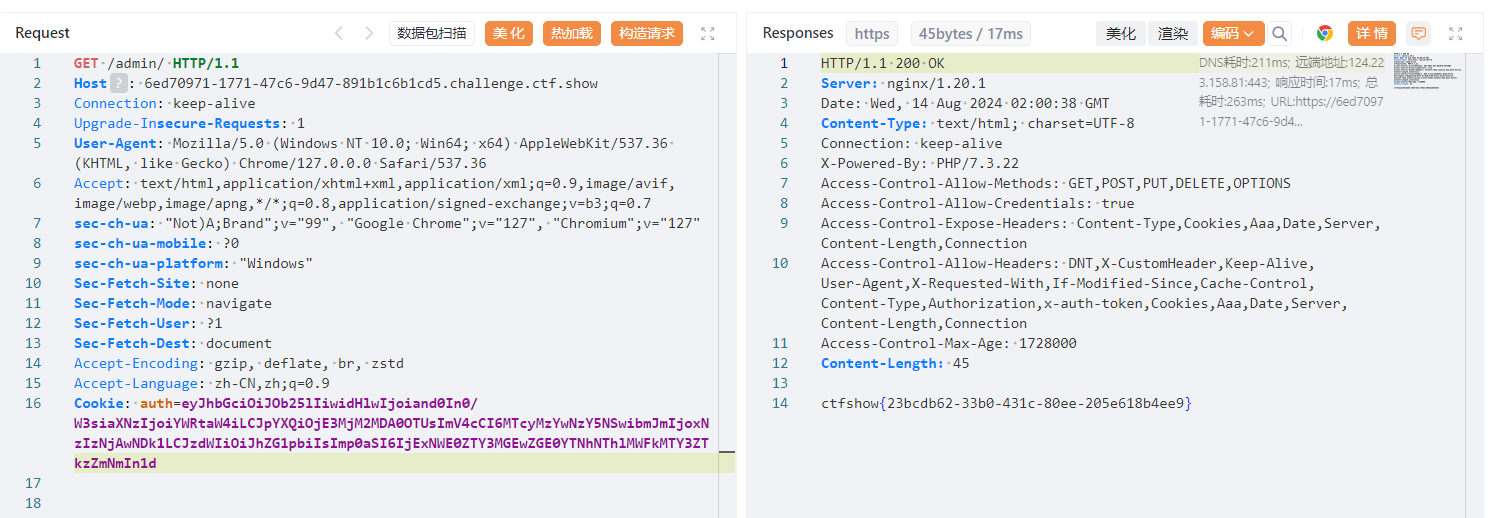Click the https tag in Responses header
This screenshot has width=1499, height=518.
[872, 33]
